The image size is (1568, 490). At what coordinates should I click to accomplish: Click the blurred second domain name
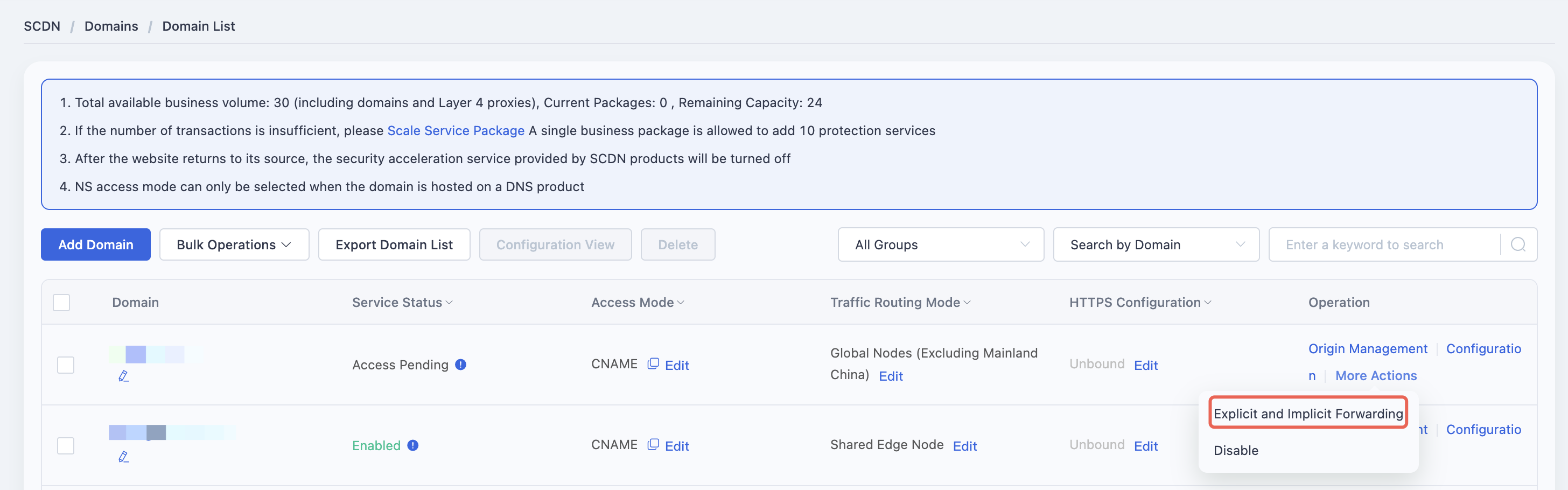coord(172,432)
